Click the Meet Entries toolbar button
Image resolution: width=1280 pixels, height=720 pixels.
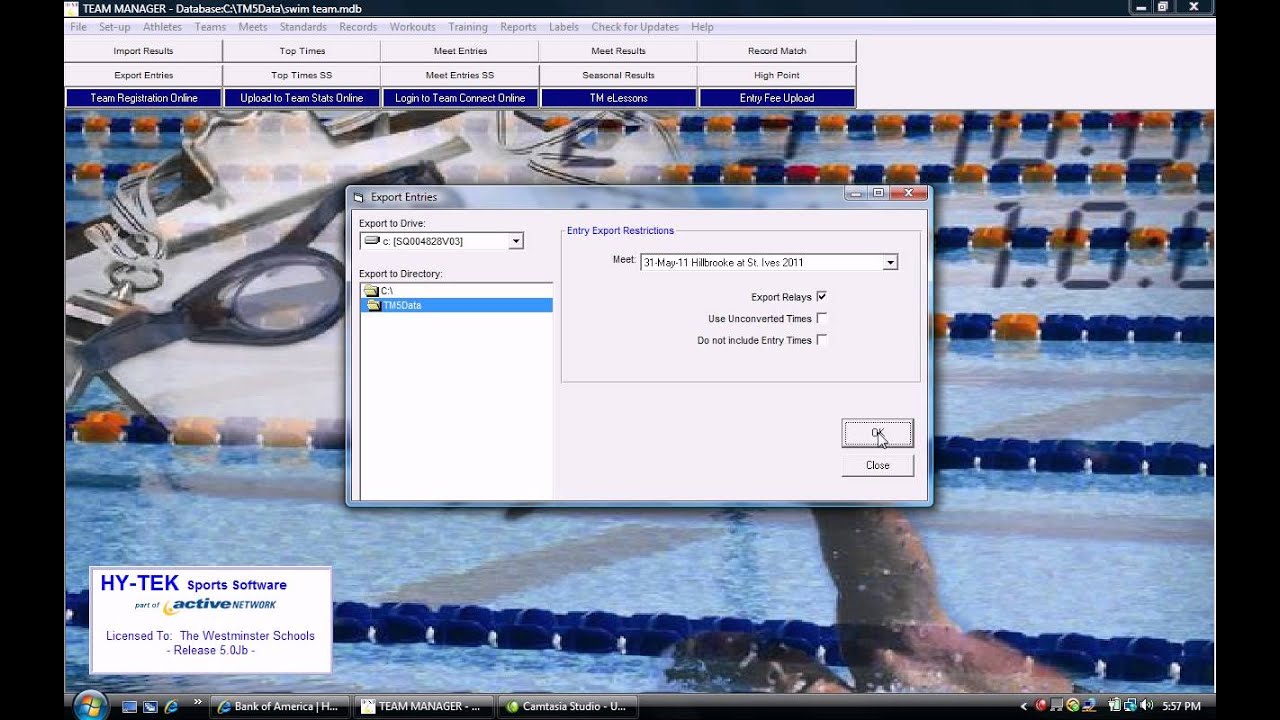coord(460,51)
